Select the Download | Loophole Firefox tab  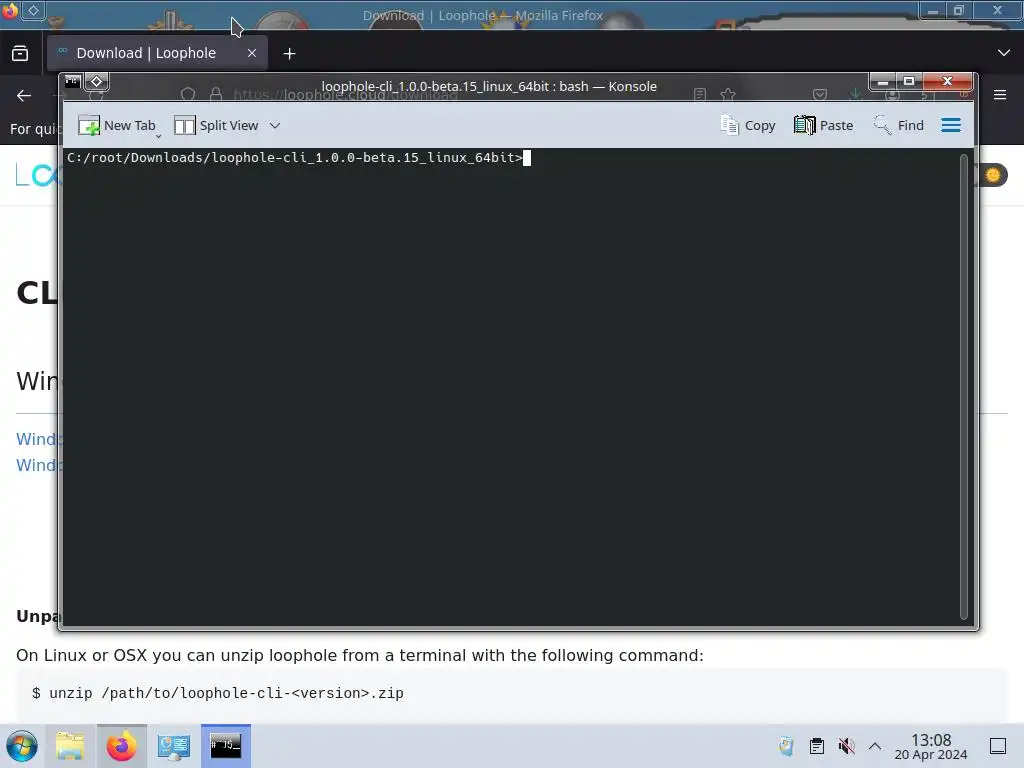tap(157, 53)
